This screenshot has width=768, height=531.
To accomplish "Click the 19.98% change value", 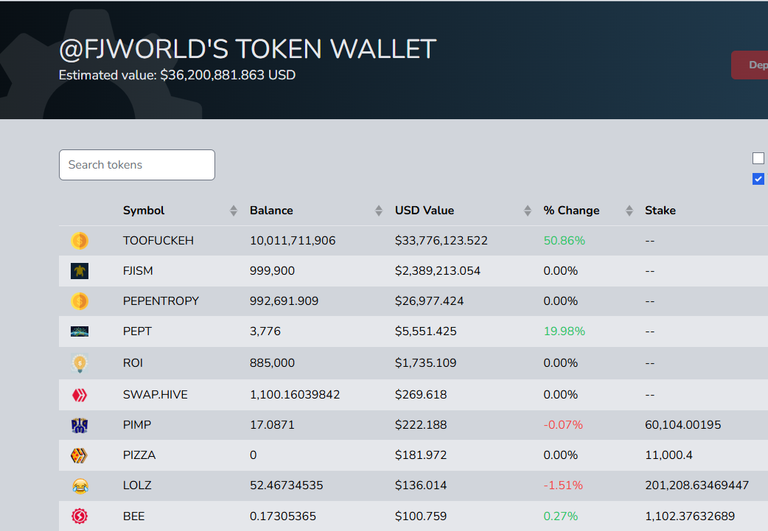I will [x=564, y=332].
